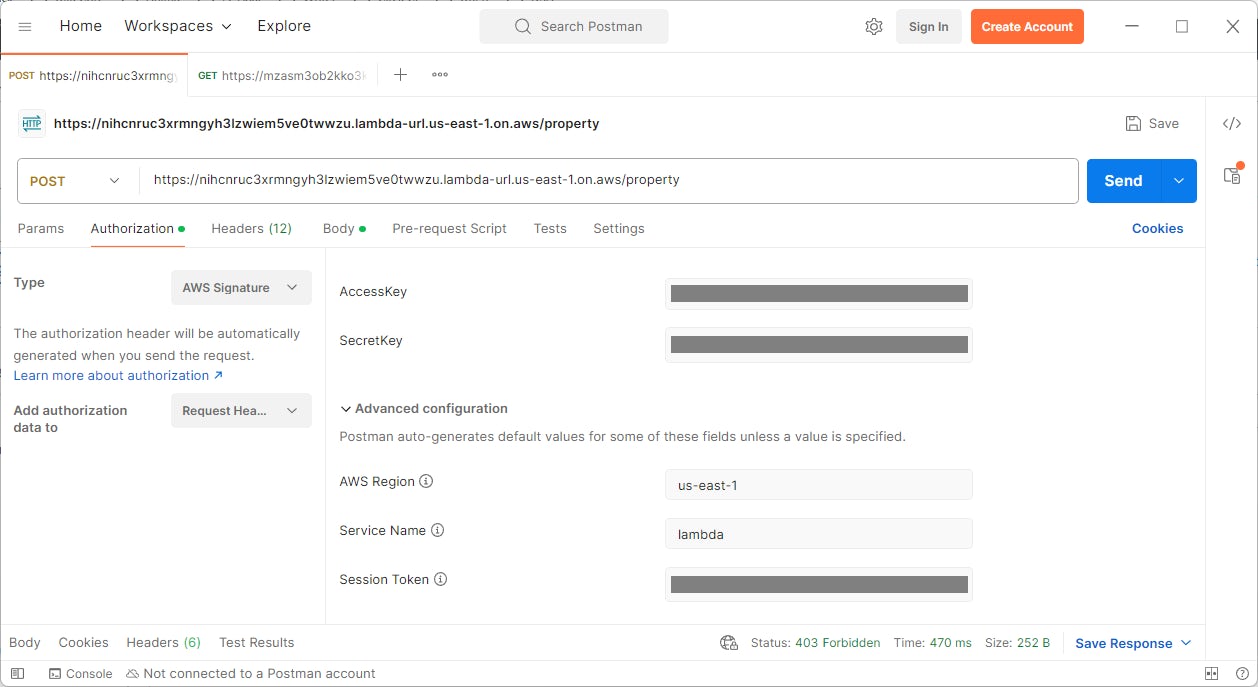Screen dimensions: 1258x687
Task: Open Postman settings gear
Action: click(874, 26)
